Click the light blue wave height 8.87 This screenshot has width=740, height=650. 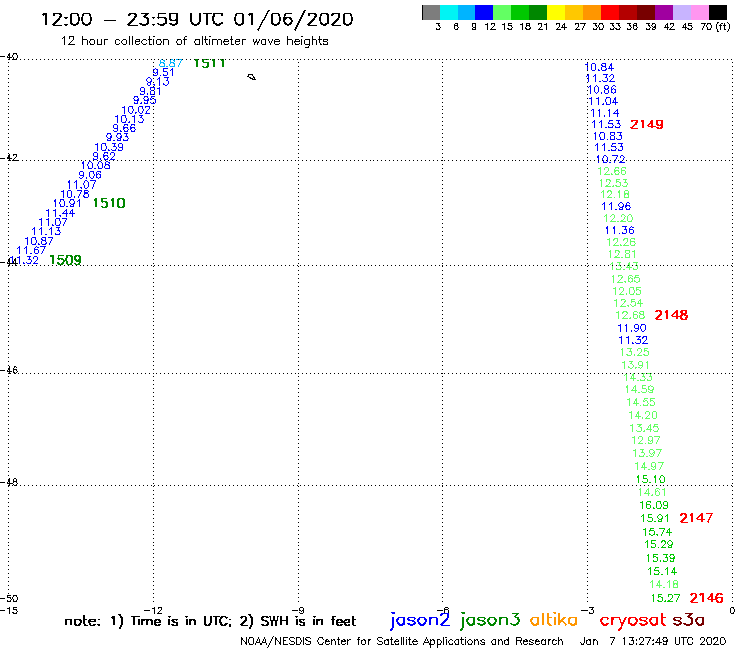170,63
